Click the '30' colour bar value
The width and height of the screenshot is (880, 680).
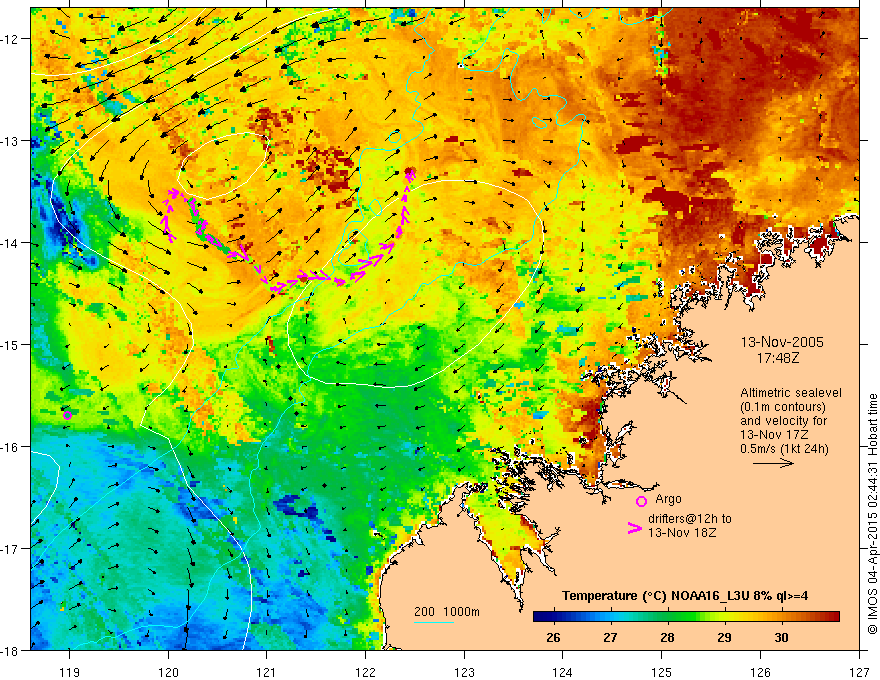point(781,637)
